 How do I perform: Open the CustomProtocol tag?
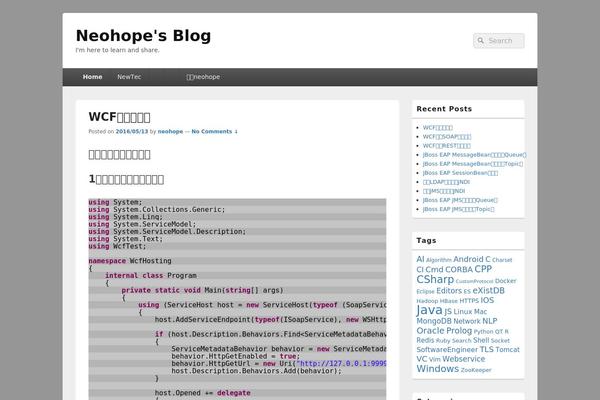(474, 281)
